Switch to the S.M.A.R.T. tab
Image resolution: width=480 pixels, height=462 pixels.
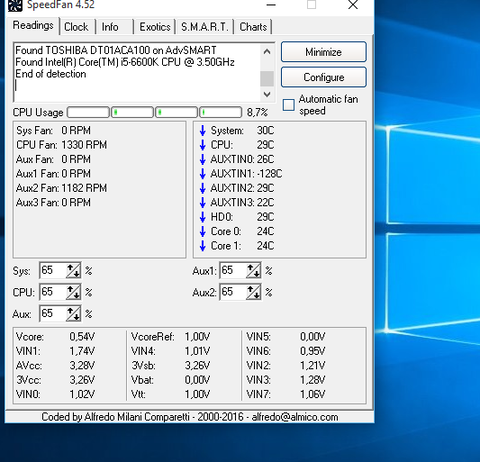pyautogui.click(x=205, y=27)
